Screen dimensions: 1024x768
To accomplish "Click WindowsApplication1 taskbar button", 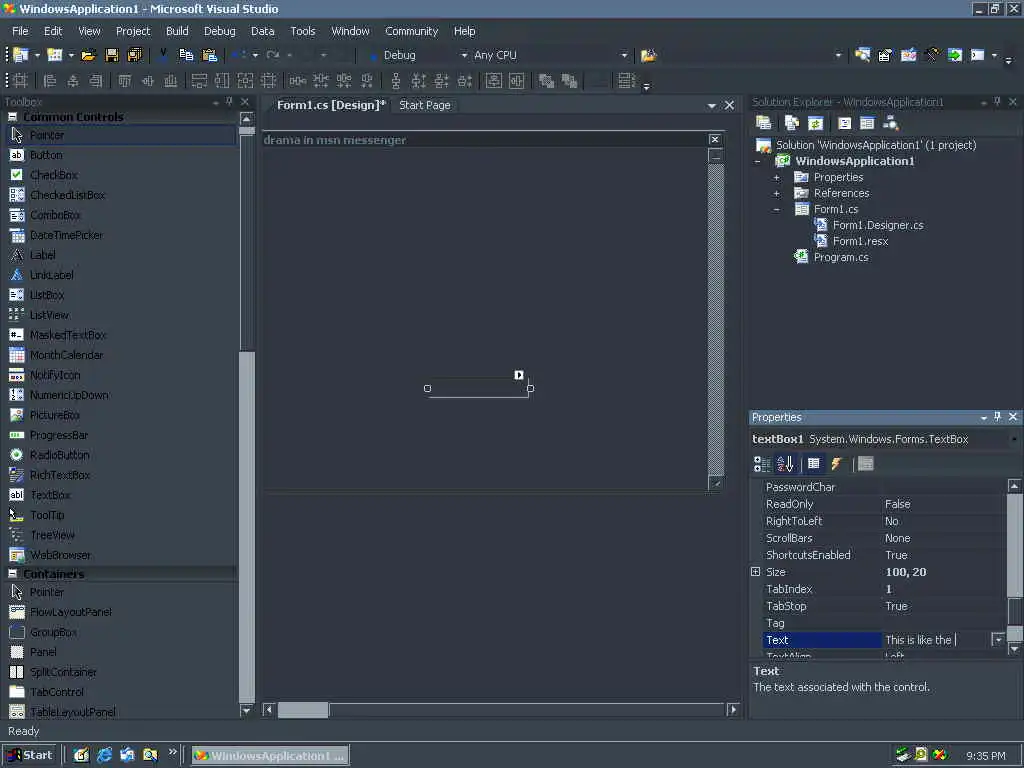I will point(270,756).
